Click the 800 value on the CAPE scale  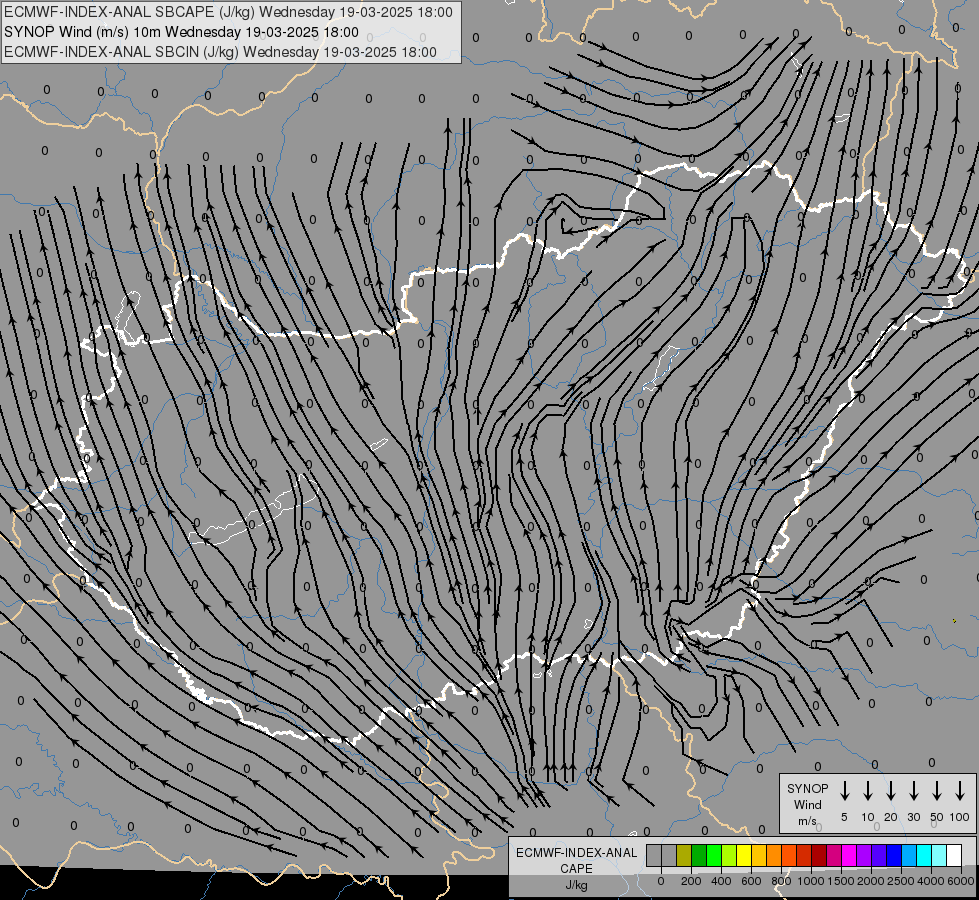tap(781, 881)
